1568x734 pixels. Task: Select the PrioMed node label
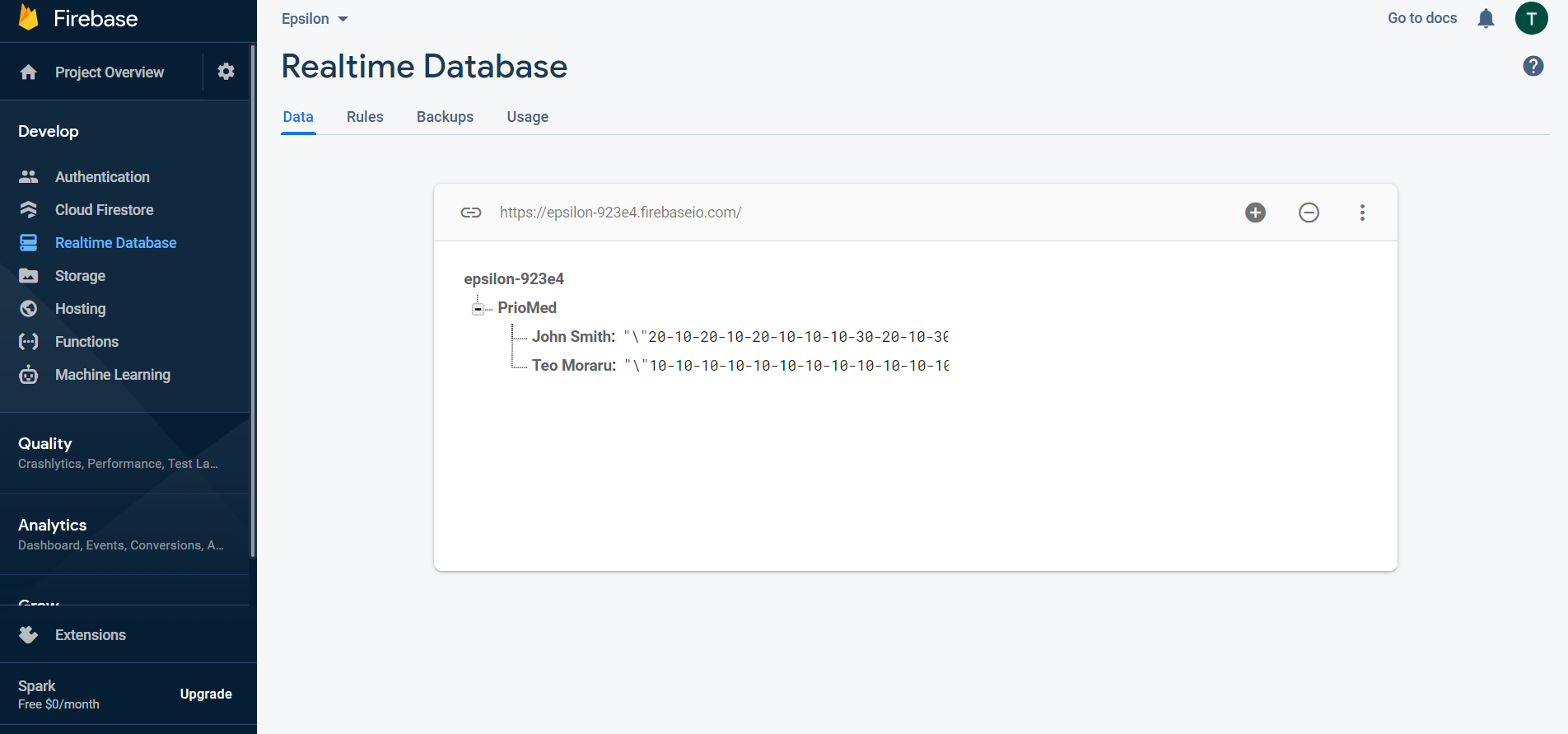coord(527,307)
